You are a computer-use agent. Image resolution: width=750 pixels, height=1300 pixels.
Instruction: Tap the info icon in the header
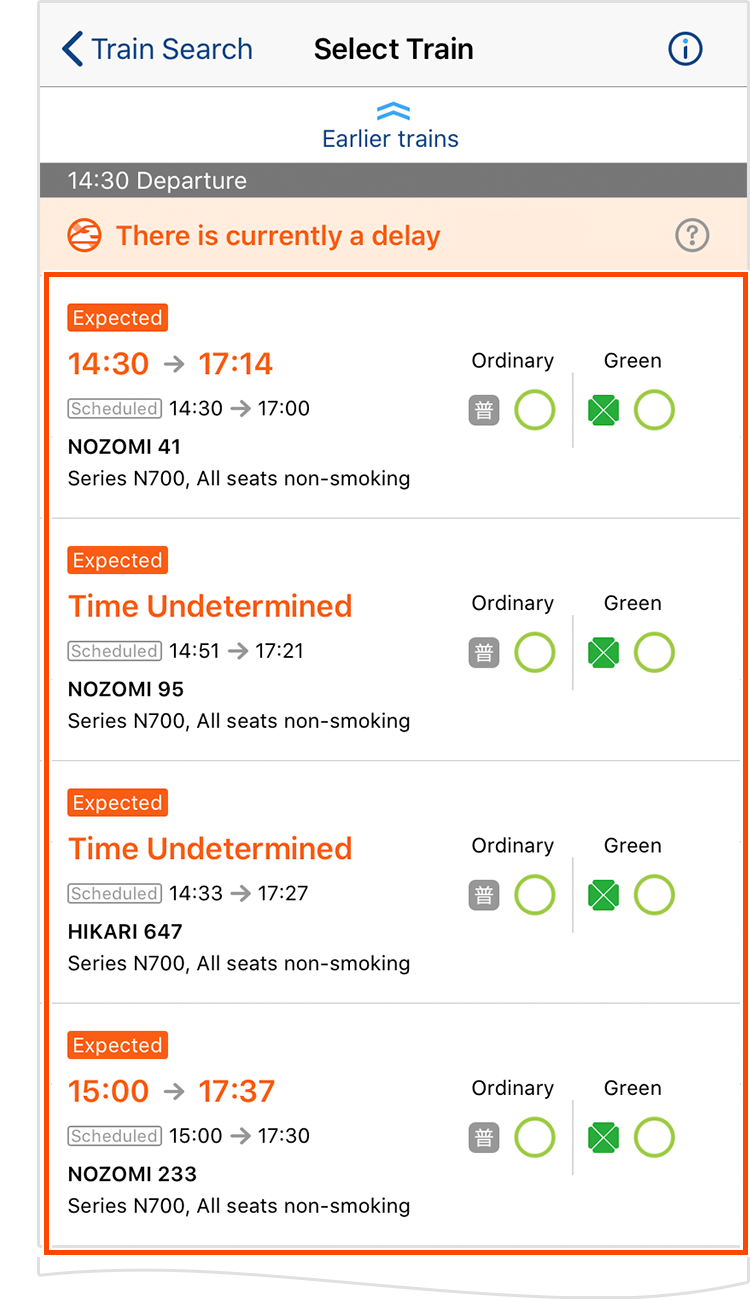tap(685, 49)
